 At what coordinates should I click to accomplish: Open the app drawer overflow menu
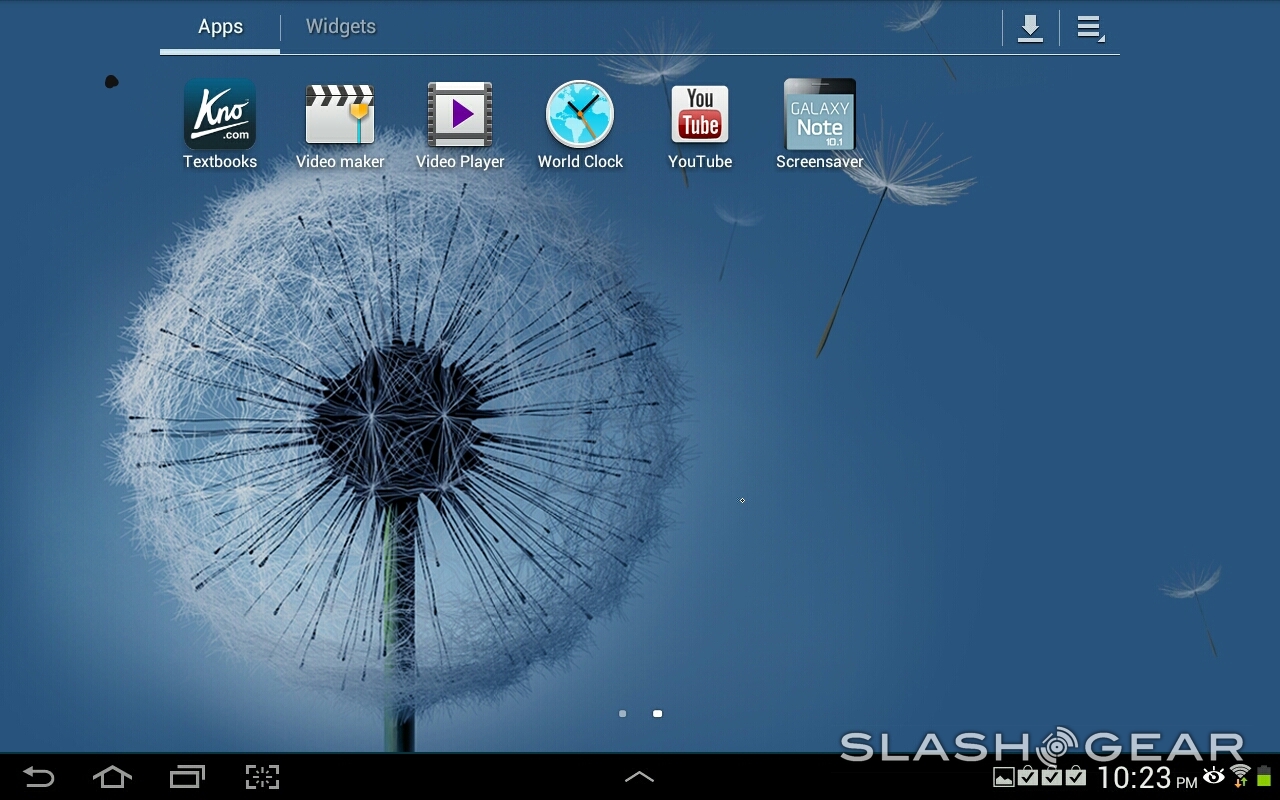[x=1090, y=28]
